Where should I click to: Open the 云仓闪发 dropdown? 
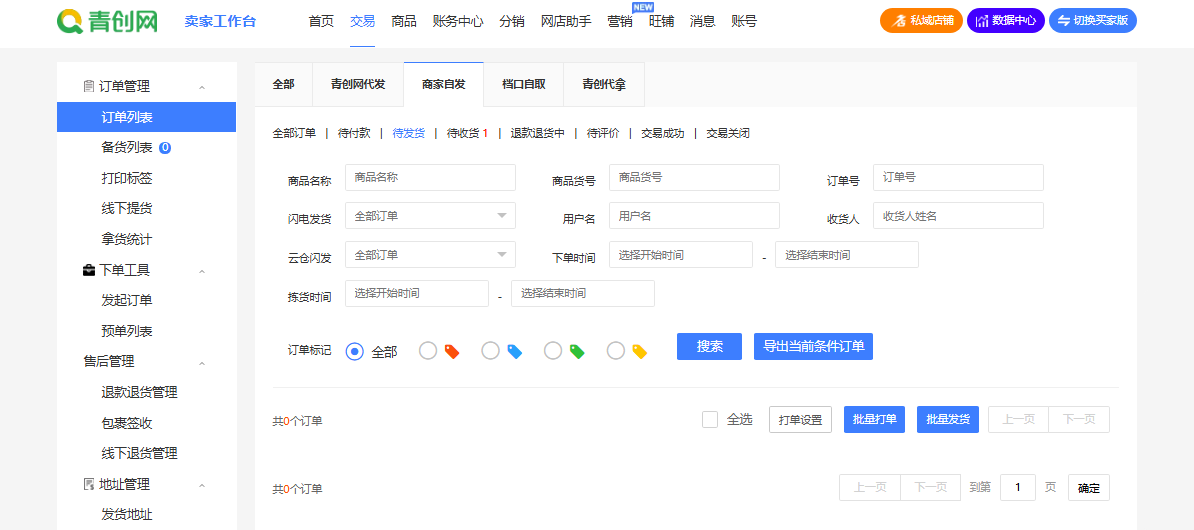point(430,255)
